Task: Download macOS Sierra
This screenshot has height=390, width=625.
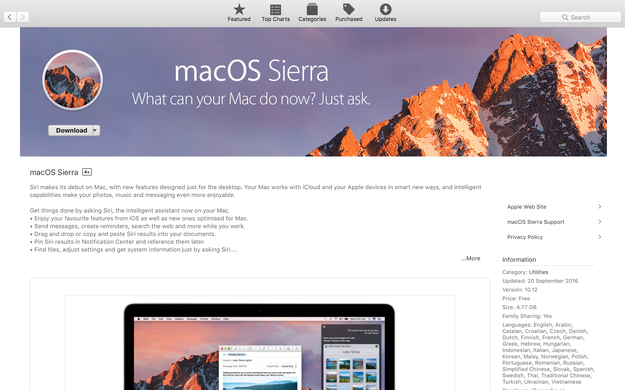Action: pyautogui.click(x=71, y=130)
